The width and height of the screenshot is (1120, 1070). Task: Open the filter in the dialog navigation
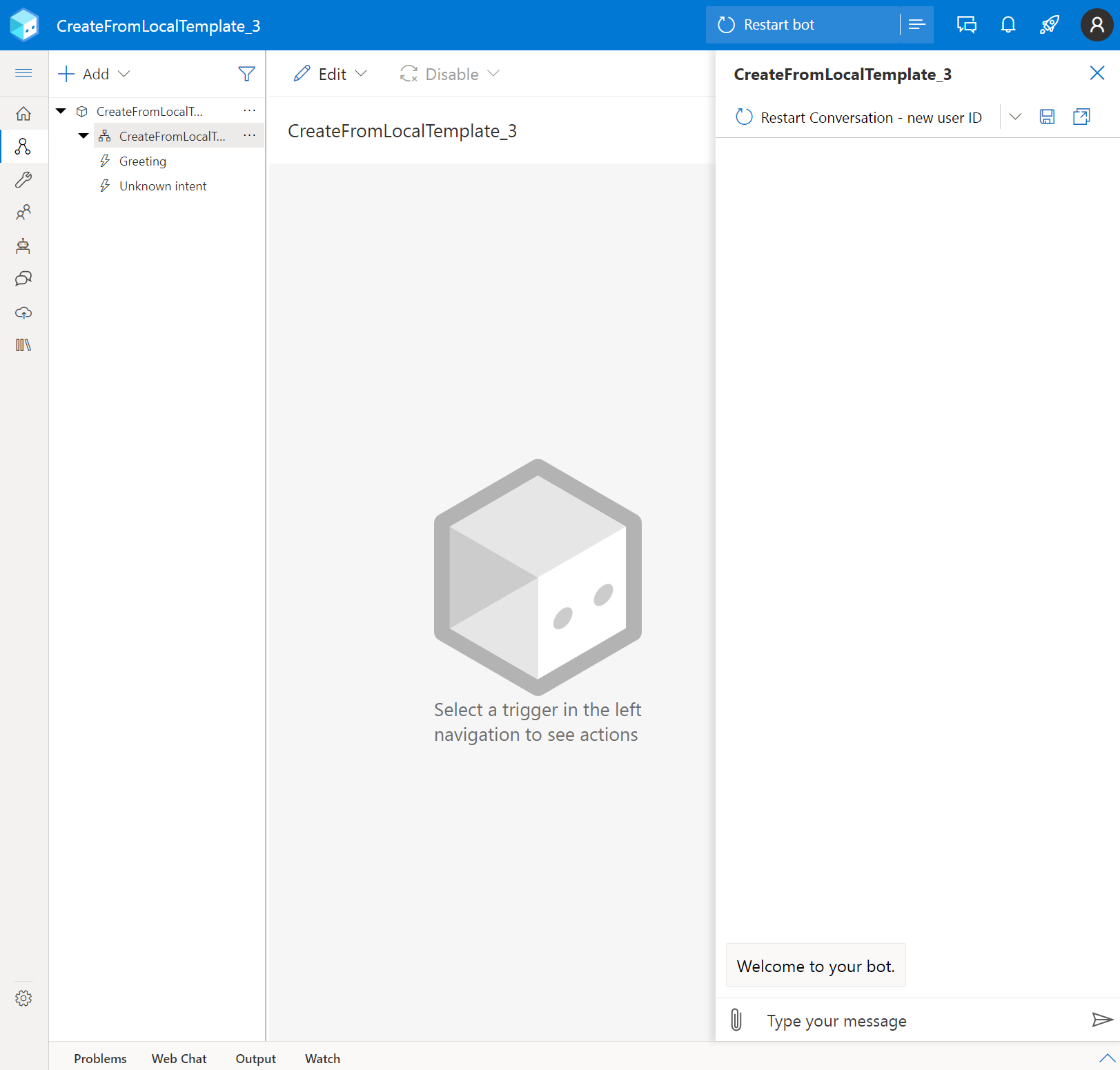(x=246, y=73)
